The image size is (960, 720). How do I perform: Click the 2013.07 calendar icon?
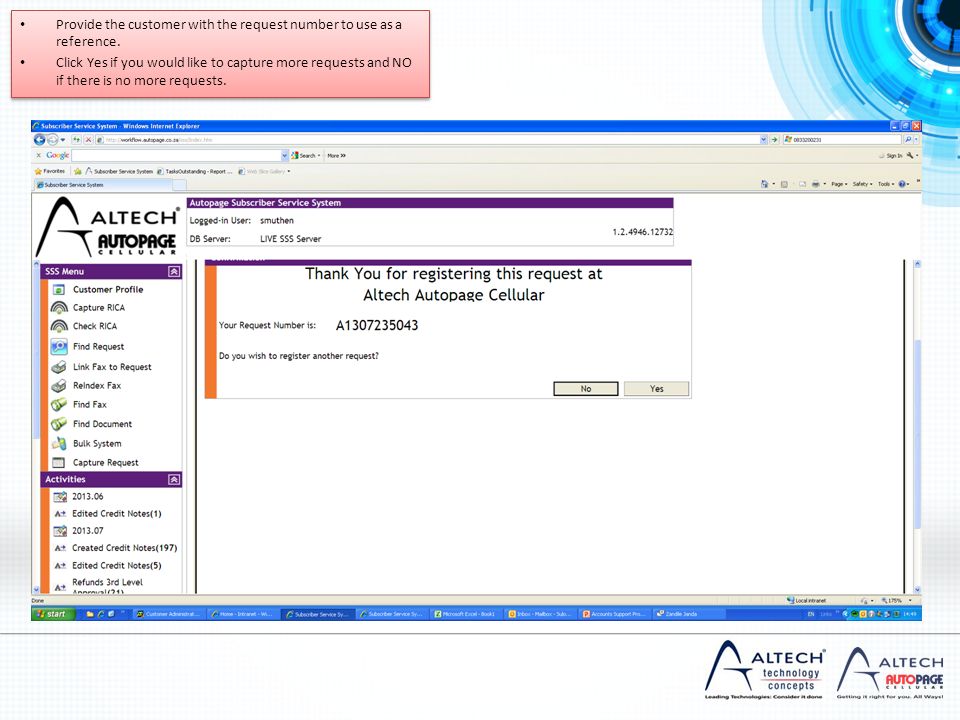[60, 531]
